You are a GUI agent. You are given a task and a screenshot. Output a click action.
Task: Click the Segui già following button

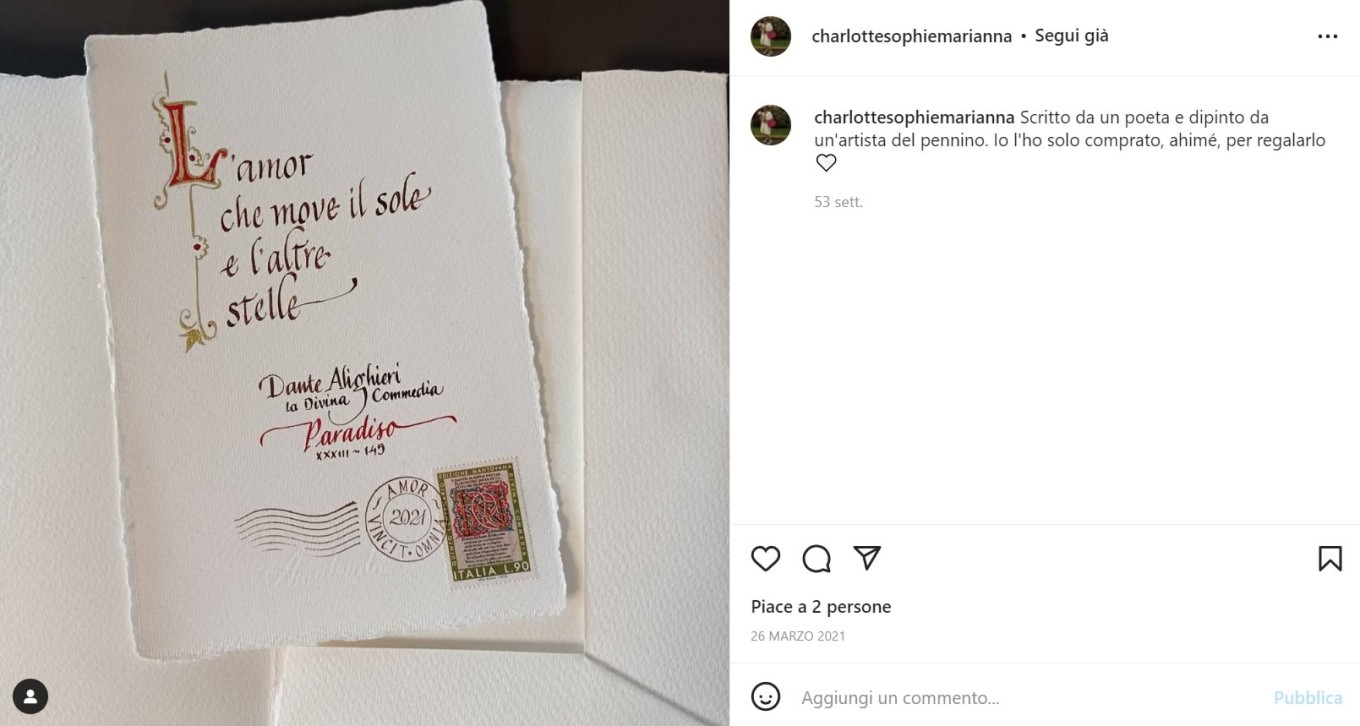point(1072,36)
